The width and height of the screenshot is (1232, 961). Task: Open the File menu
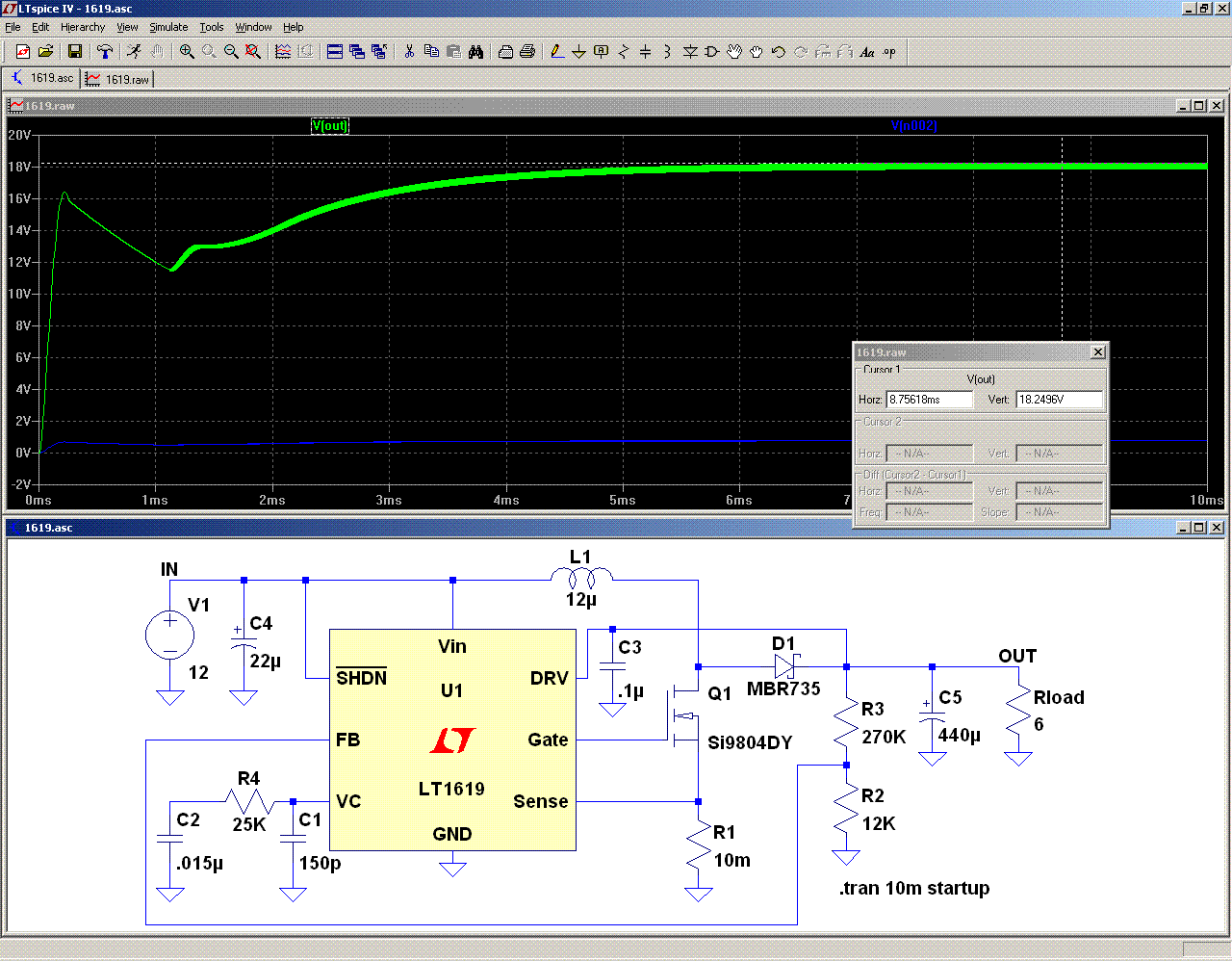click(13, 27)
